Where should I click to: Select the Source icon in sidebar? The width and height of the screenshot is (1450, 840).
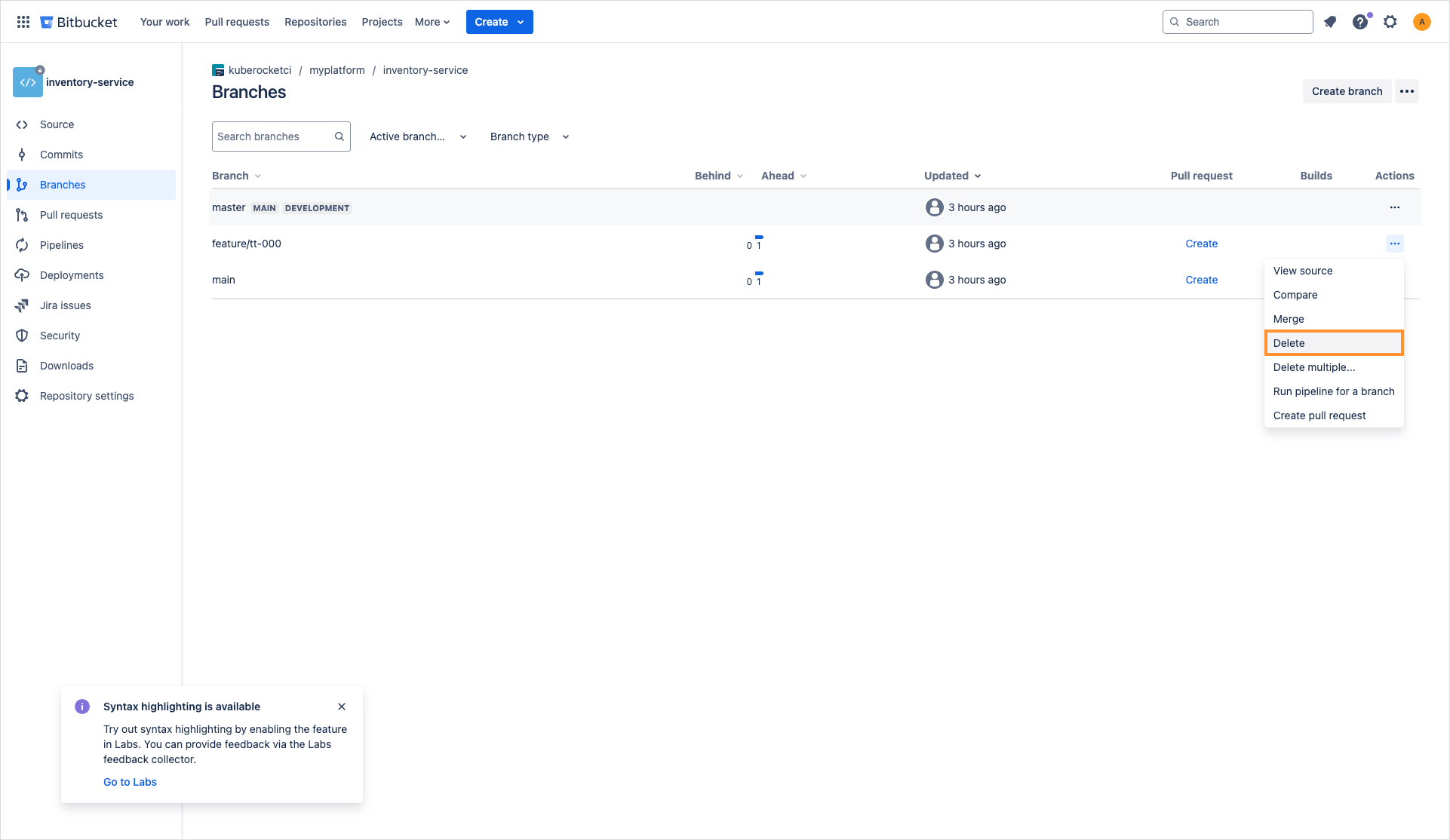(57, 124)
